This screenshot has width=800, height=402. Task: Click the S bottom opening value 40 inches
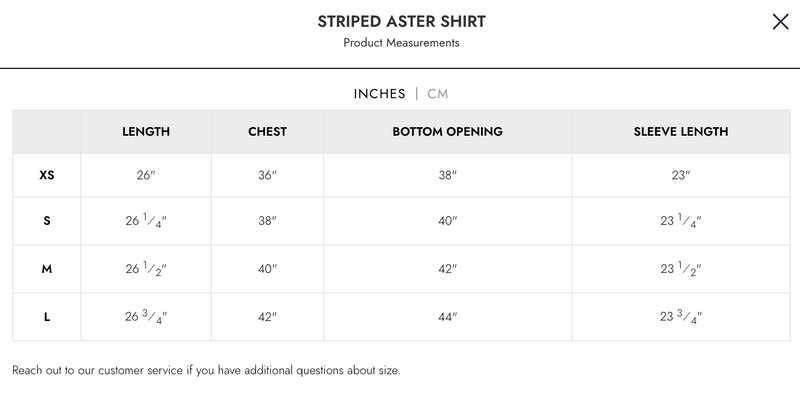[x=447, y=221]
